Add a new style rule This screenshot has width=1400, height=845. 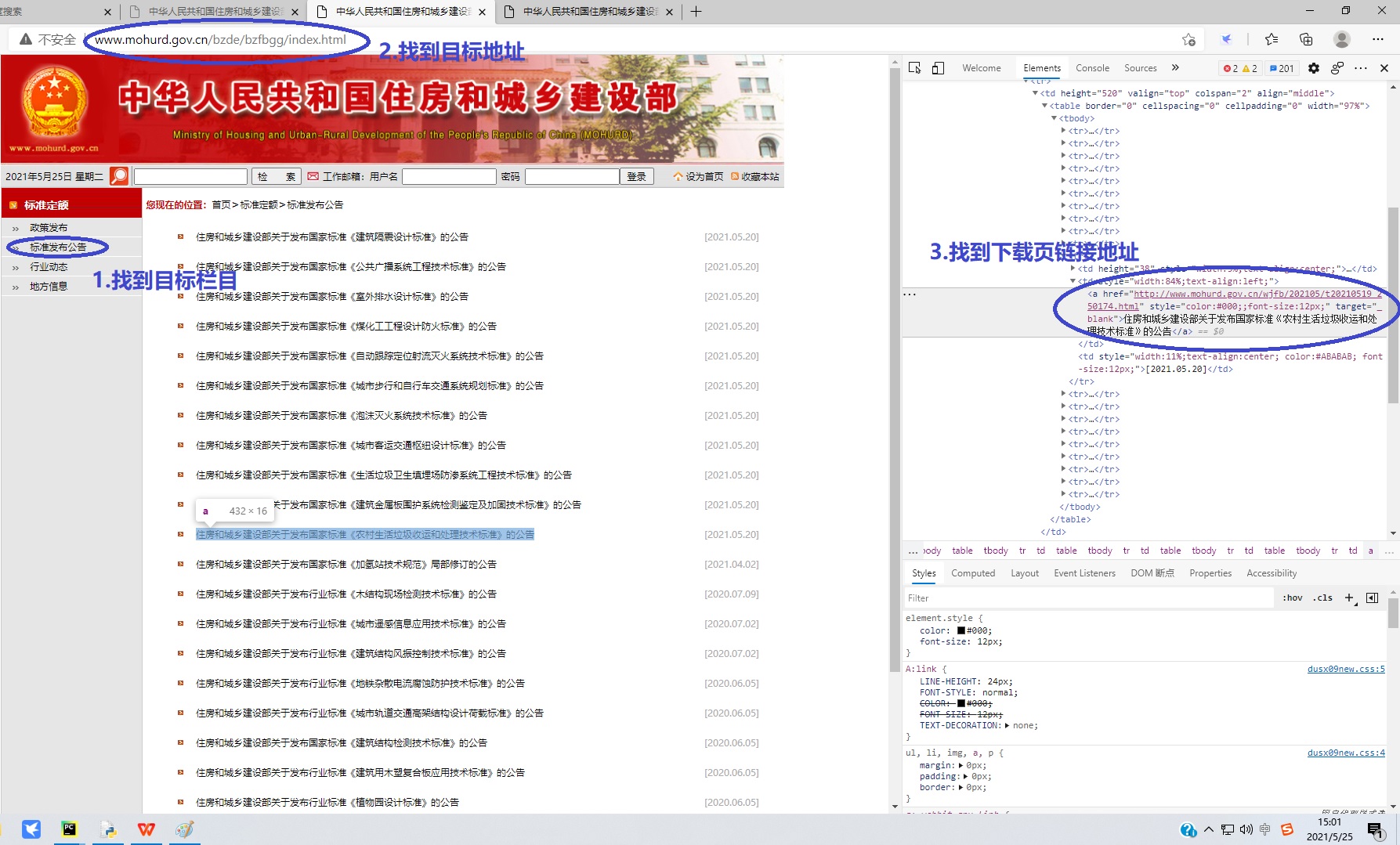pyautogui.click(x=1349, y=598)
